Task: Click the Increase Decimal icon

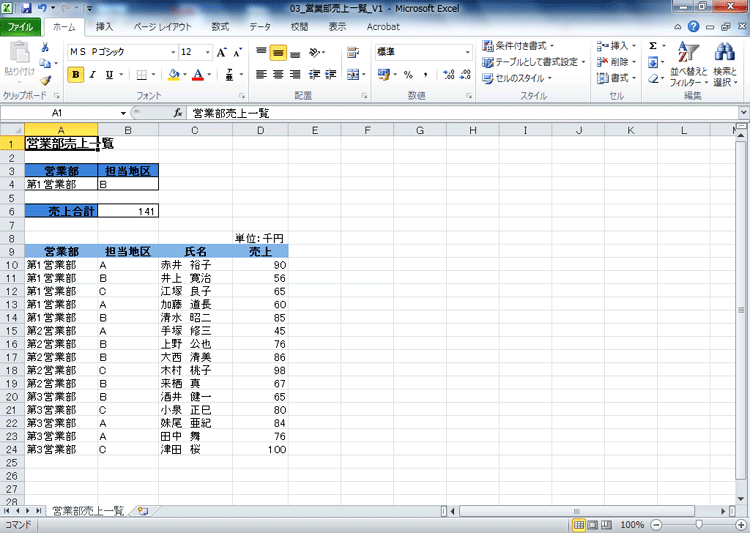Action: point(449,75)
